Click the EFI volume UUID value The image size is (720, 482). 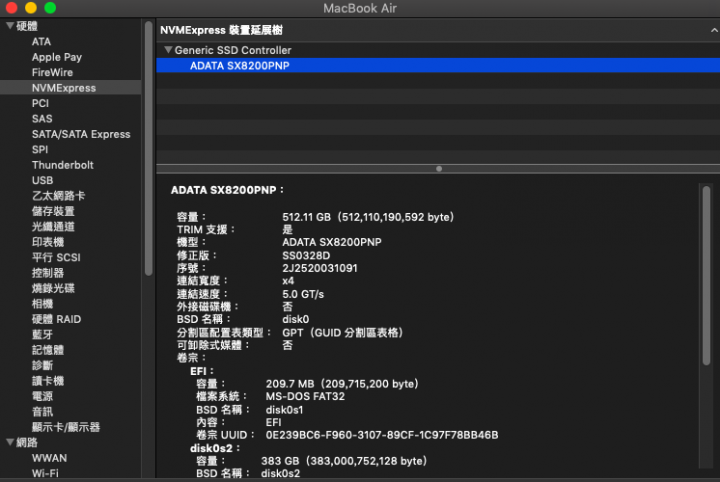click(x=382, y=435)
